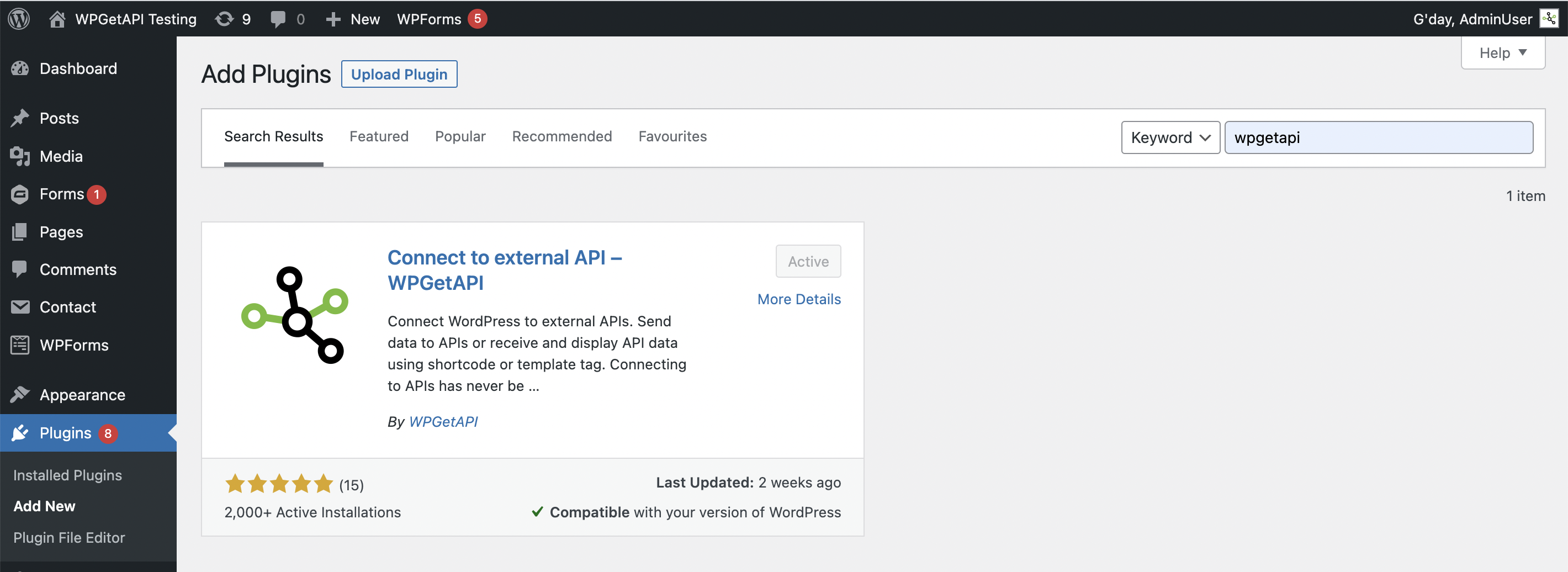The height and width of the screenshot is (572, 1568).
Task: Open Installed Plugins submenu
Action: tap(67, 475)
